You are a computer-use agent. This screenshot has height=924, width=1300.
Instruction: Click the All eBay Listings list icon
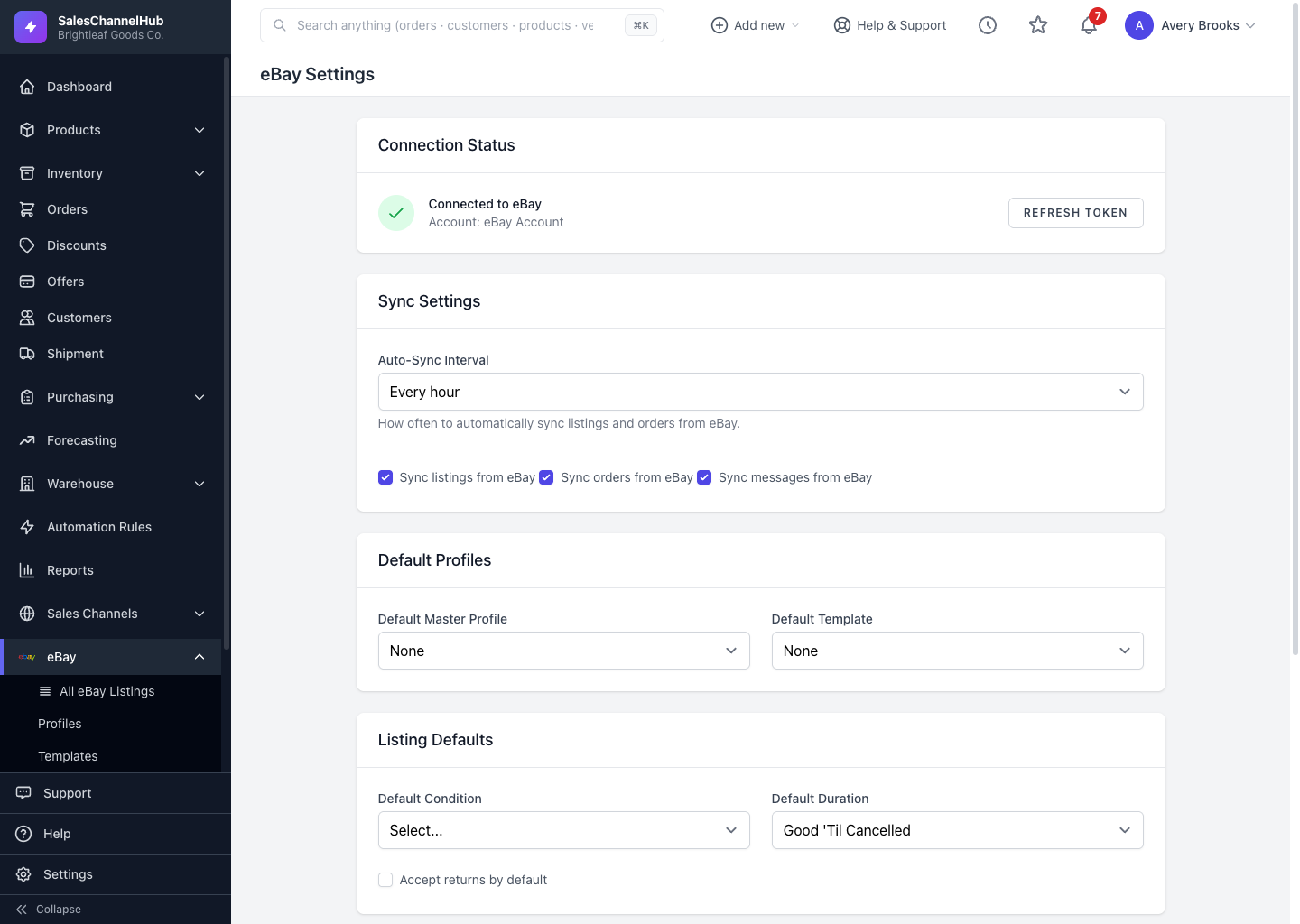coord(45,691)
